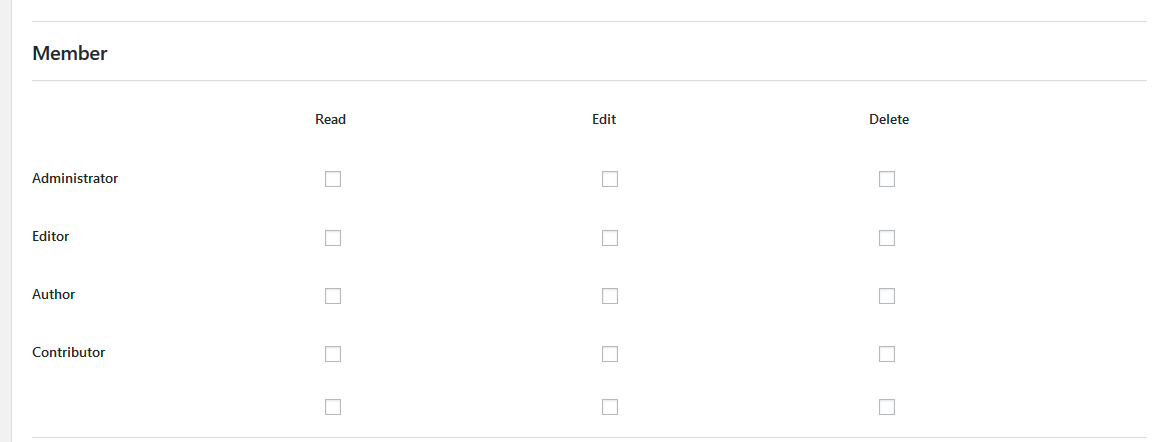
Task: Toggle Delete permission for Author
Action: [887, 296]
